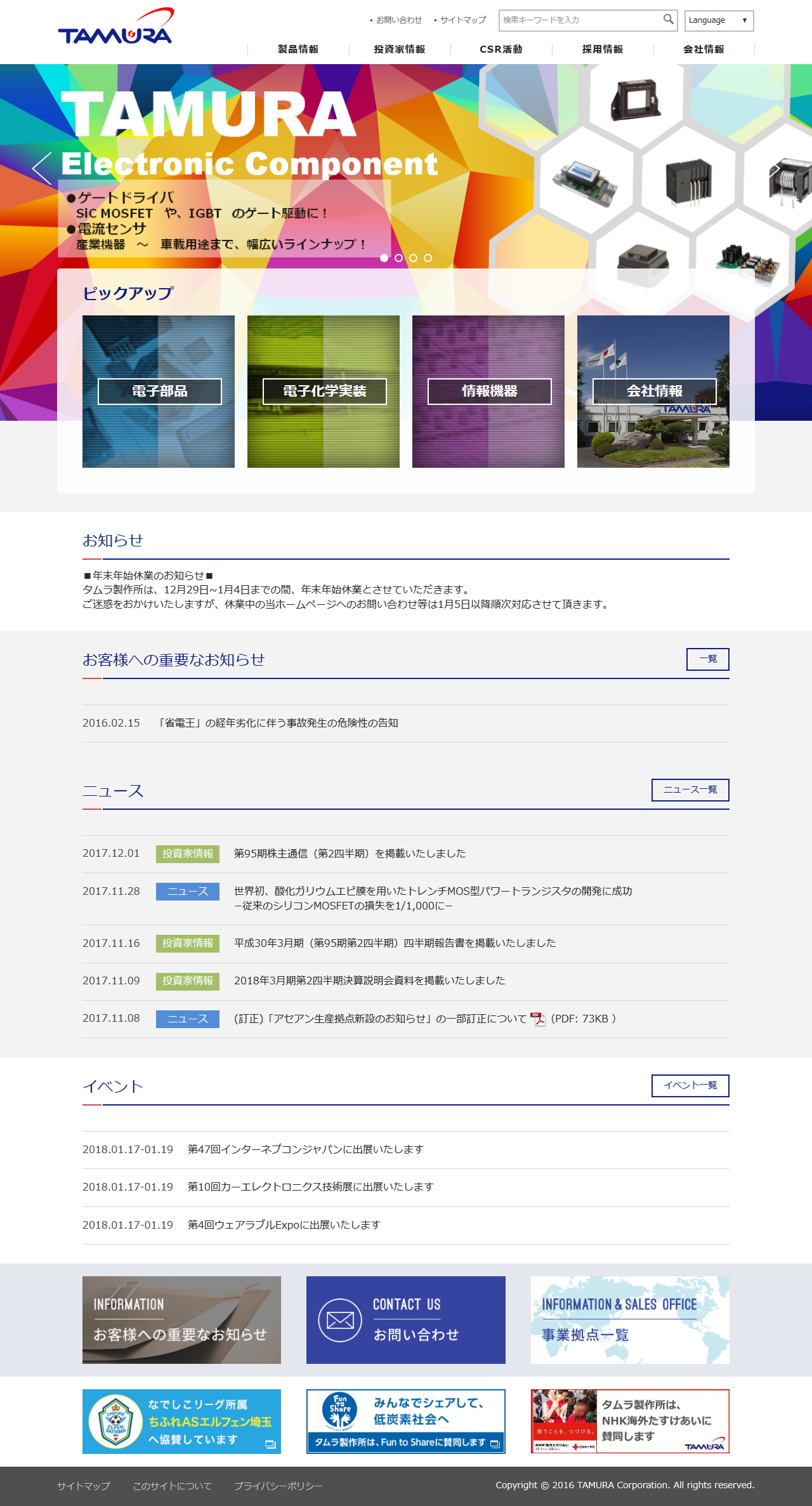Image resolution: width=812 pixels, height=1506 pixels.
Task: Open the CONTACT US お問い合わせ banner
Action: (406, 1320)
